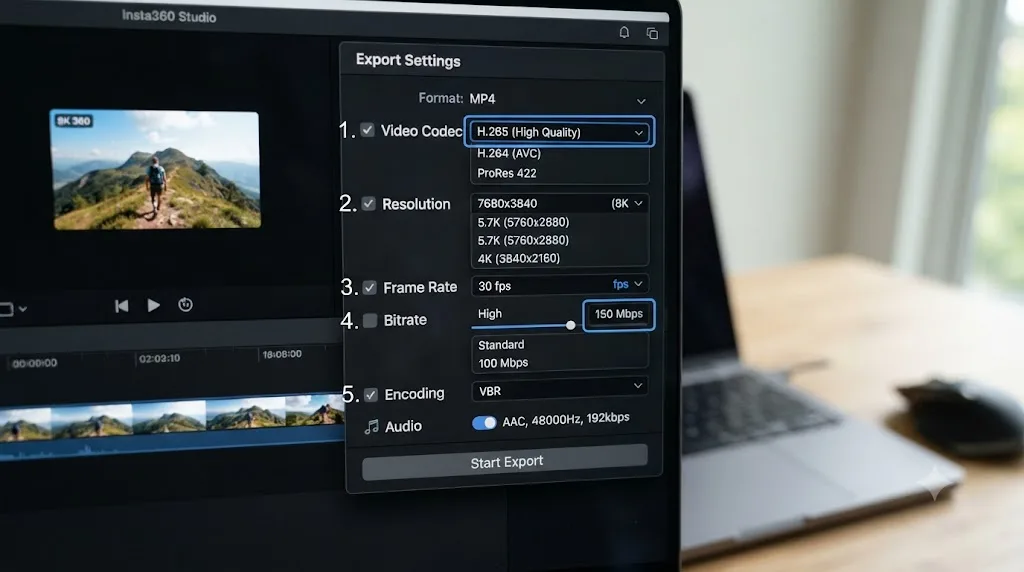Viewport: 1024px width, 572px height.
Task: Play the video preview
Action: tap(153, 305)
